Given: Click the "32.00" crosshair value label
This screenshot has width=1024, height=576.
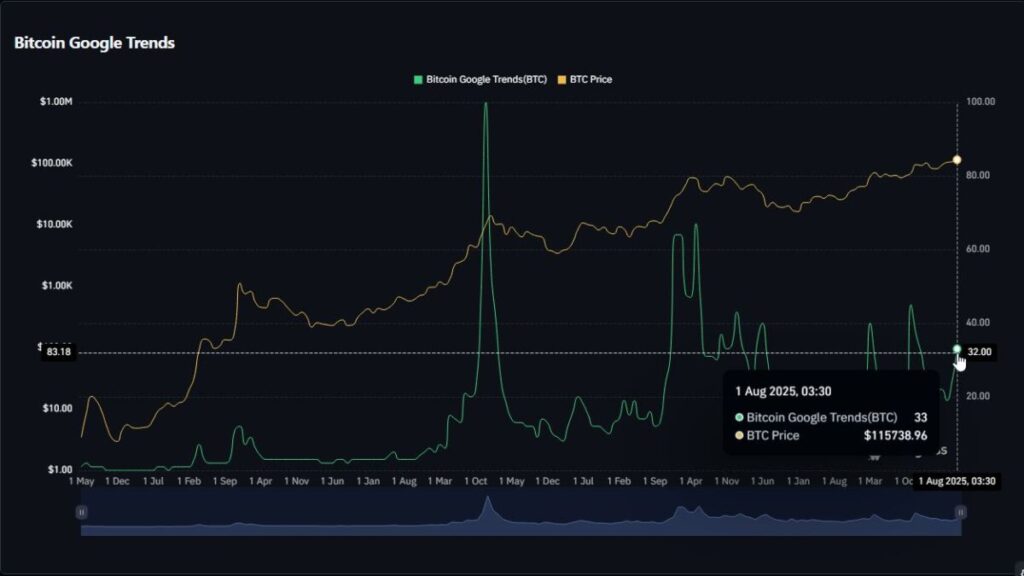Looking at the screenshot, I should point(980,353).
